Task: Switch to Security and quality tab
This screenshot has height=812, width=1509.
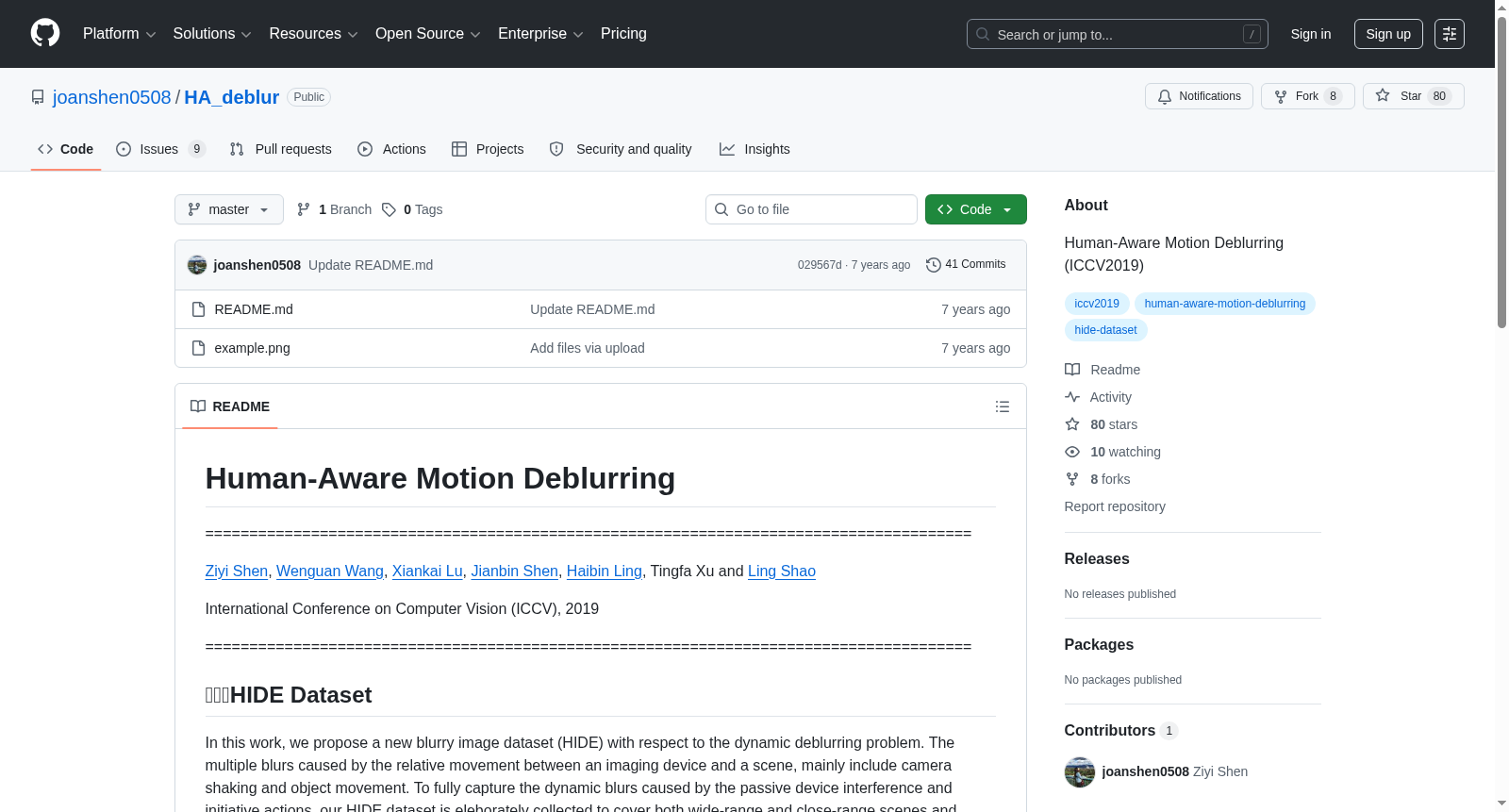Action: (621, 149)
